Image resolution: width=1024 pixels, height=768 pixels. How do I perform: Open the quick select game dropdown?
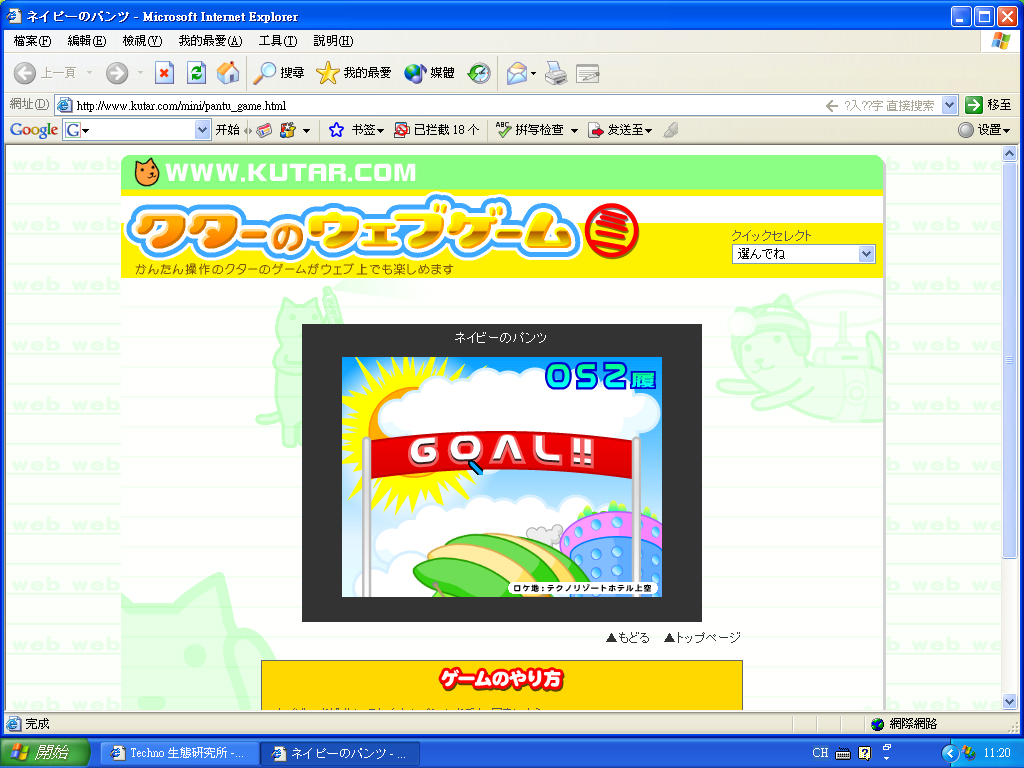click(804, 254)
